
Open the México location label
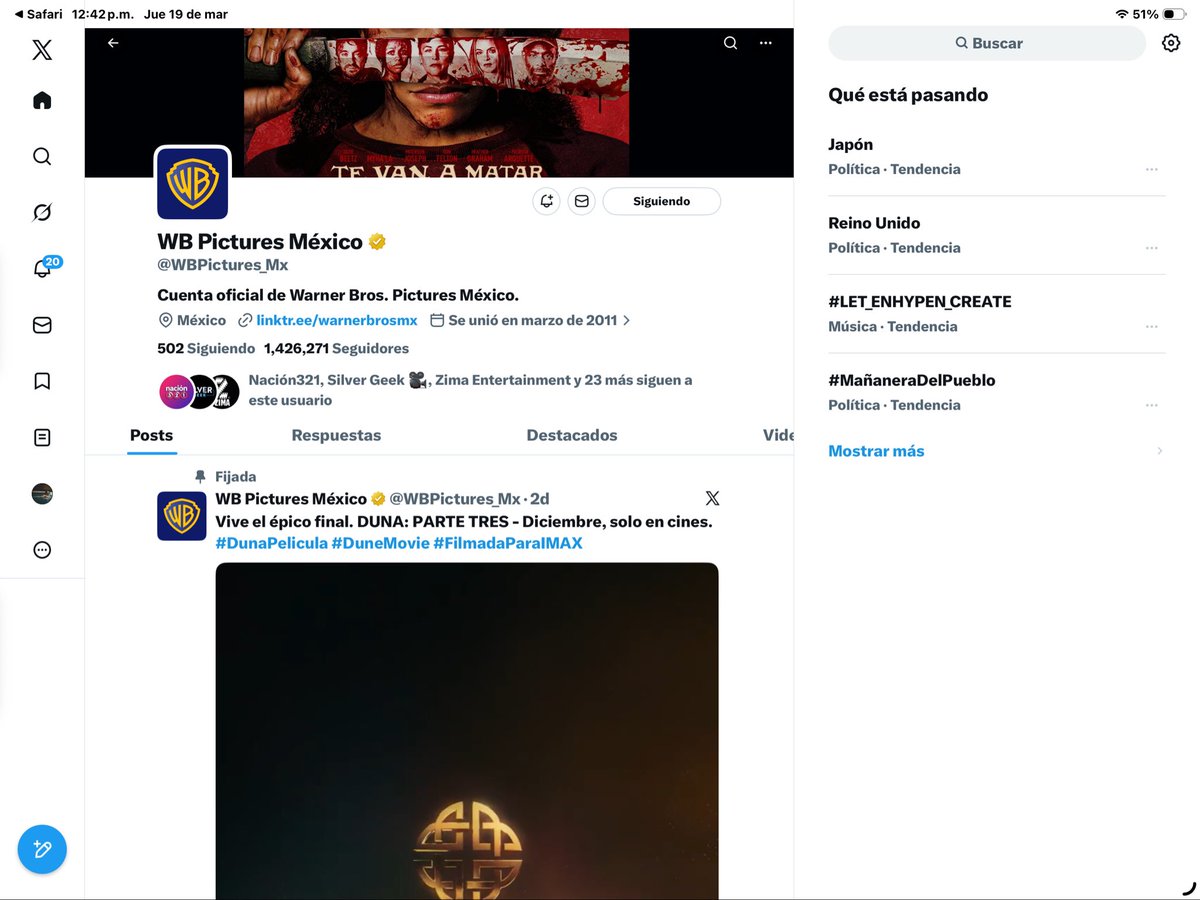coord(192,321)
